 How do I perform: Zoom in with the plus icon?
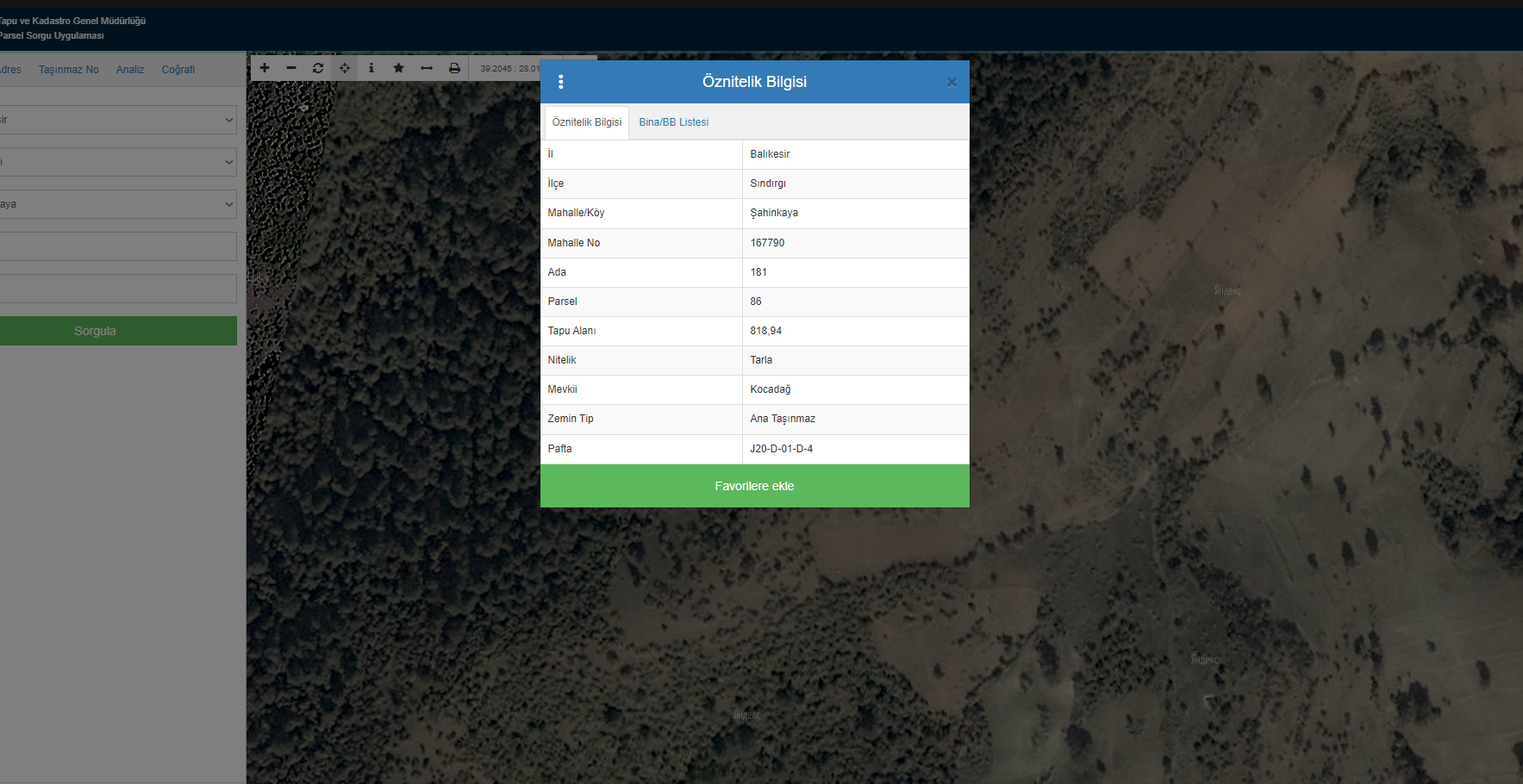[265, 68]
